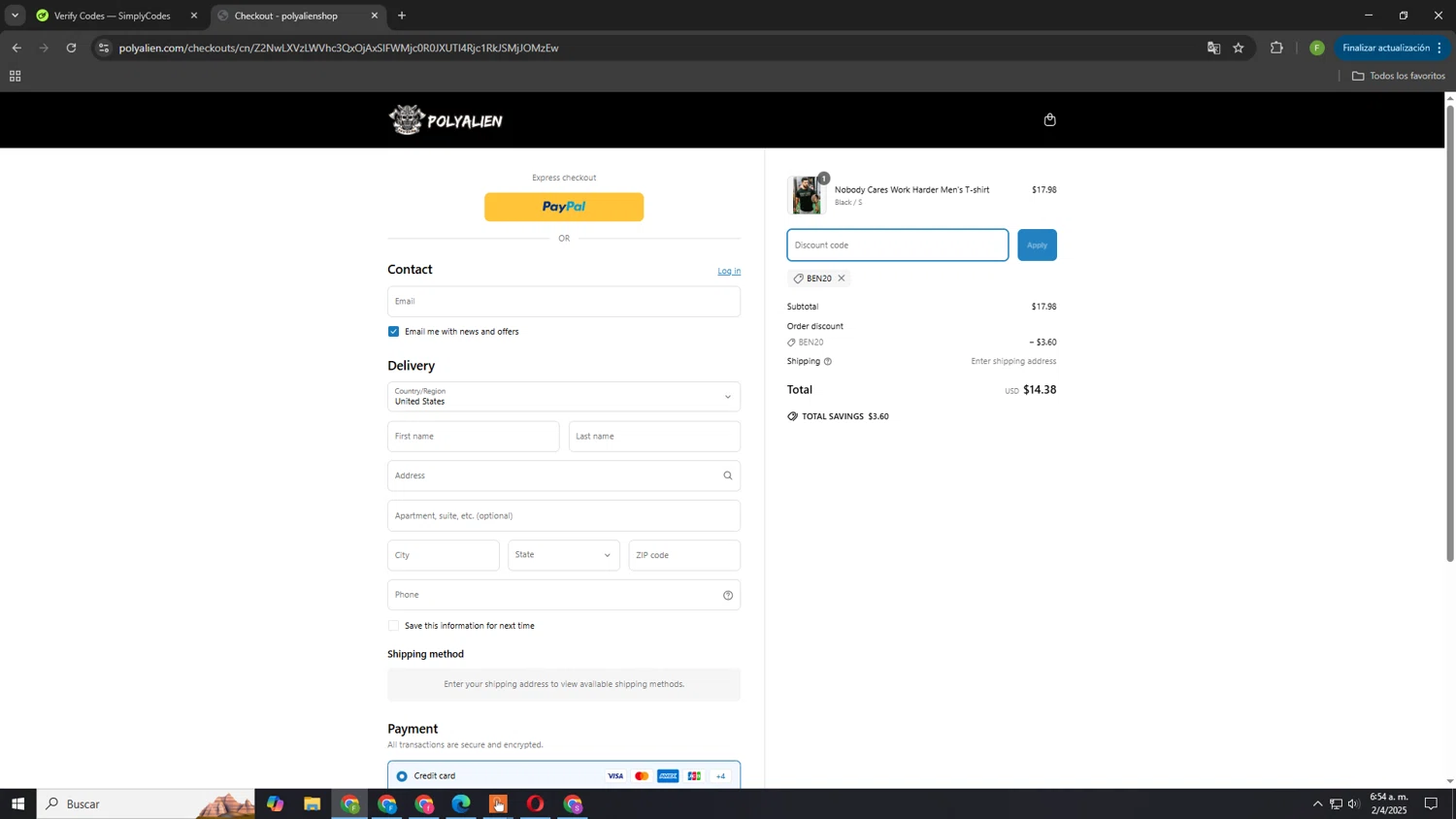View site information icon in address bar
The height and width of the screenshot is (819, 1456).
click(104, 48)
